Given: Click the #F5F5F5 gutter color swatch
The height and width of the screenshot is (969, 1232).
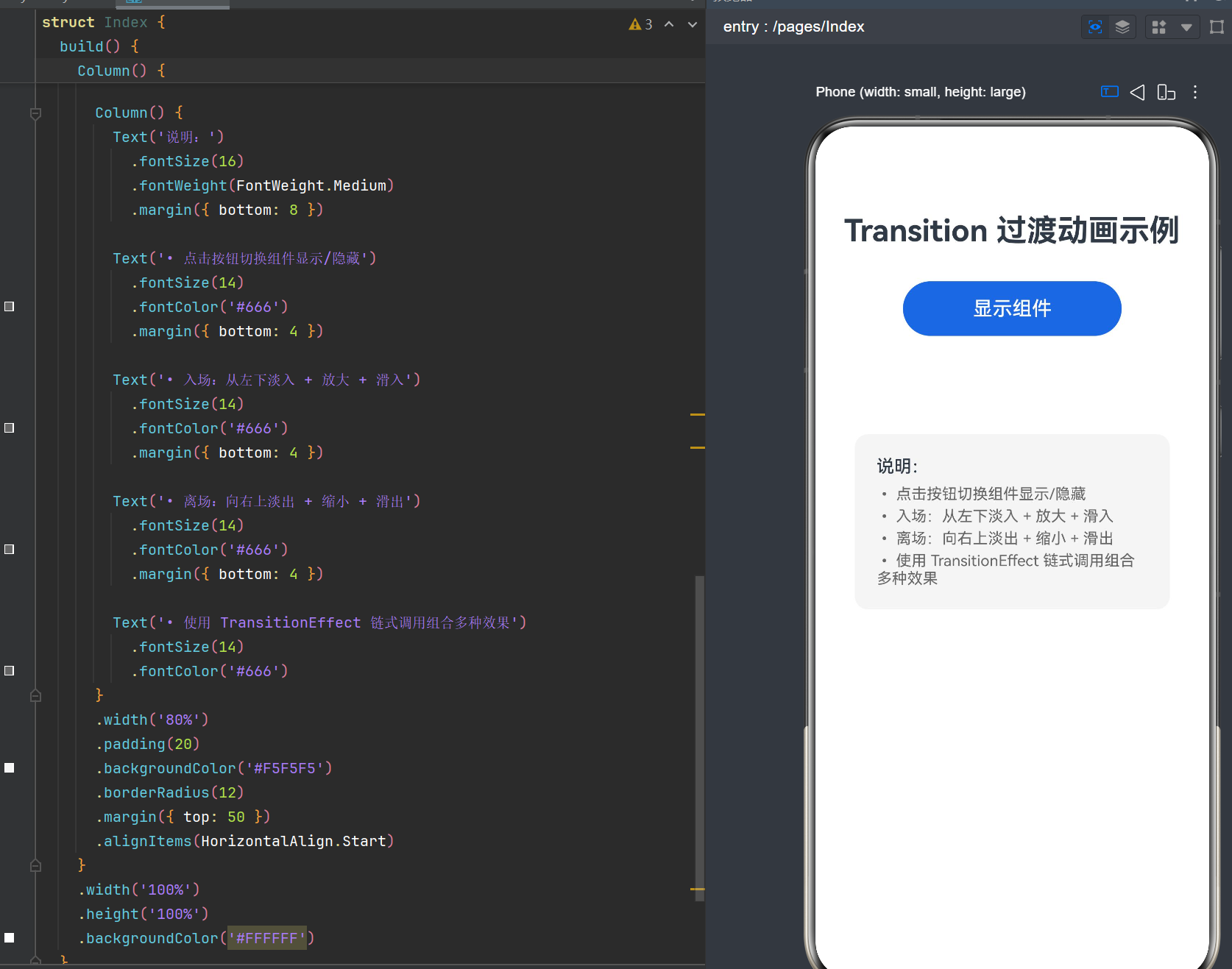Looking at the screenshot, I should click(x=10, y=768).
